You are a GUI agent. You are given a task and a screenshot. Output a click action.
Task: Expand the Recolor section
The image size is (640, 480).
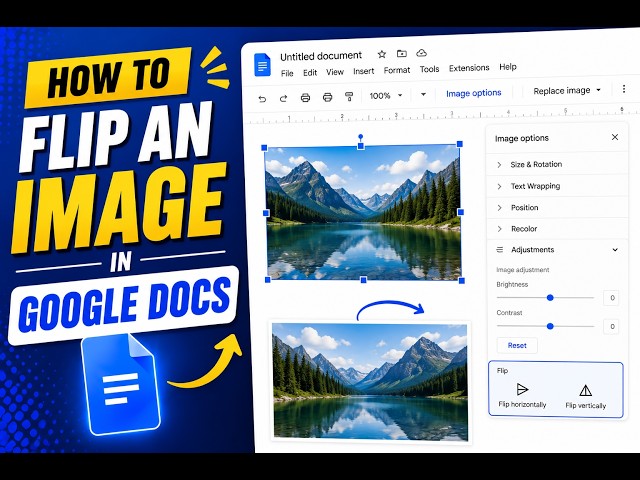[x=557, y=229]
